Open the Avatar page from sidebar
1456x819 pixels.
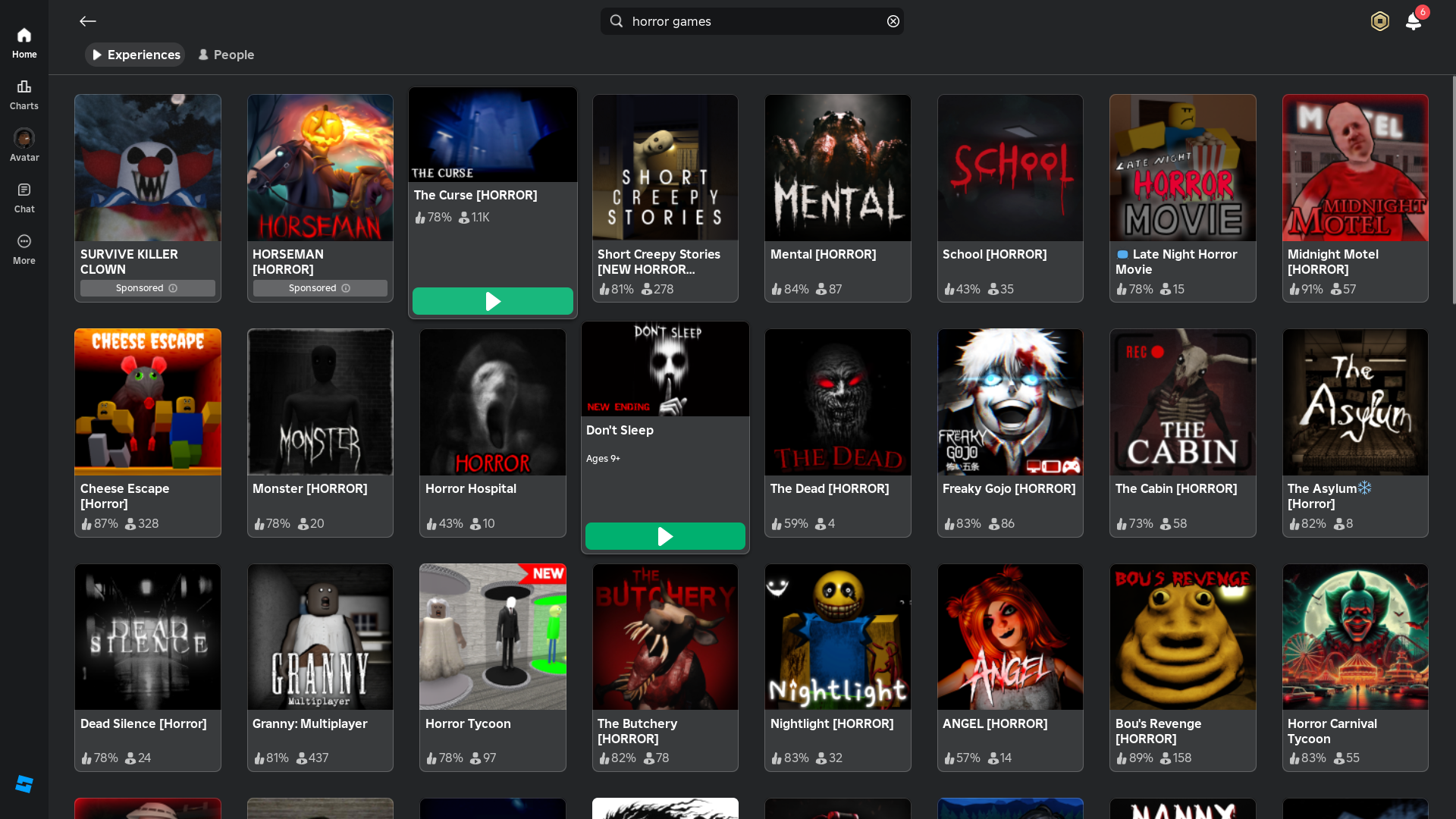[24, 145]
